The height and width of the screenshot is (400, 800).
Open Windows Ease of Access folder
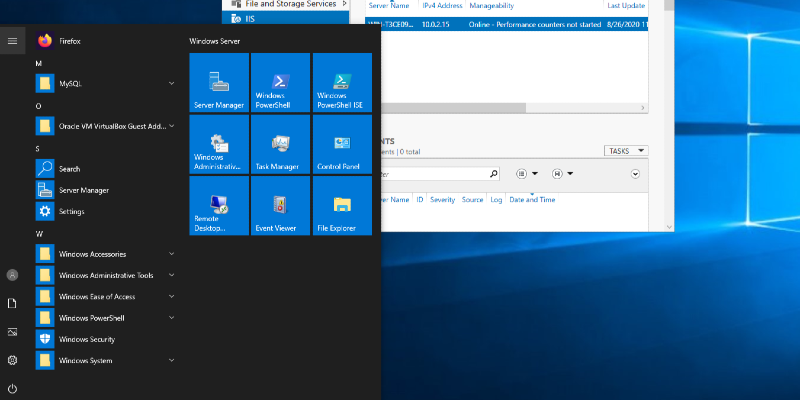(x=106, y=296)
